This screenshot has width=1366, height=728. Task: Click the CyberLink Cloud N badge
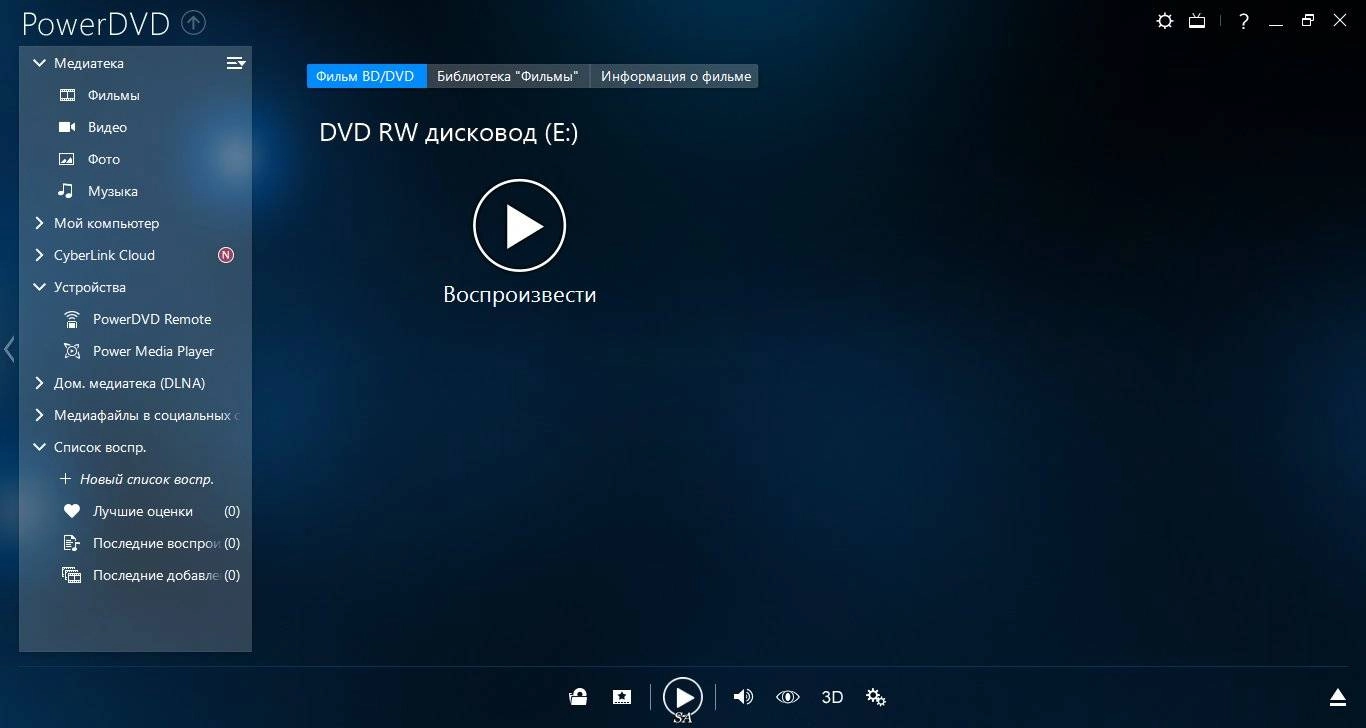click(226, 255)
